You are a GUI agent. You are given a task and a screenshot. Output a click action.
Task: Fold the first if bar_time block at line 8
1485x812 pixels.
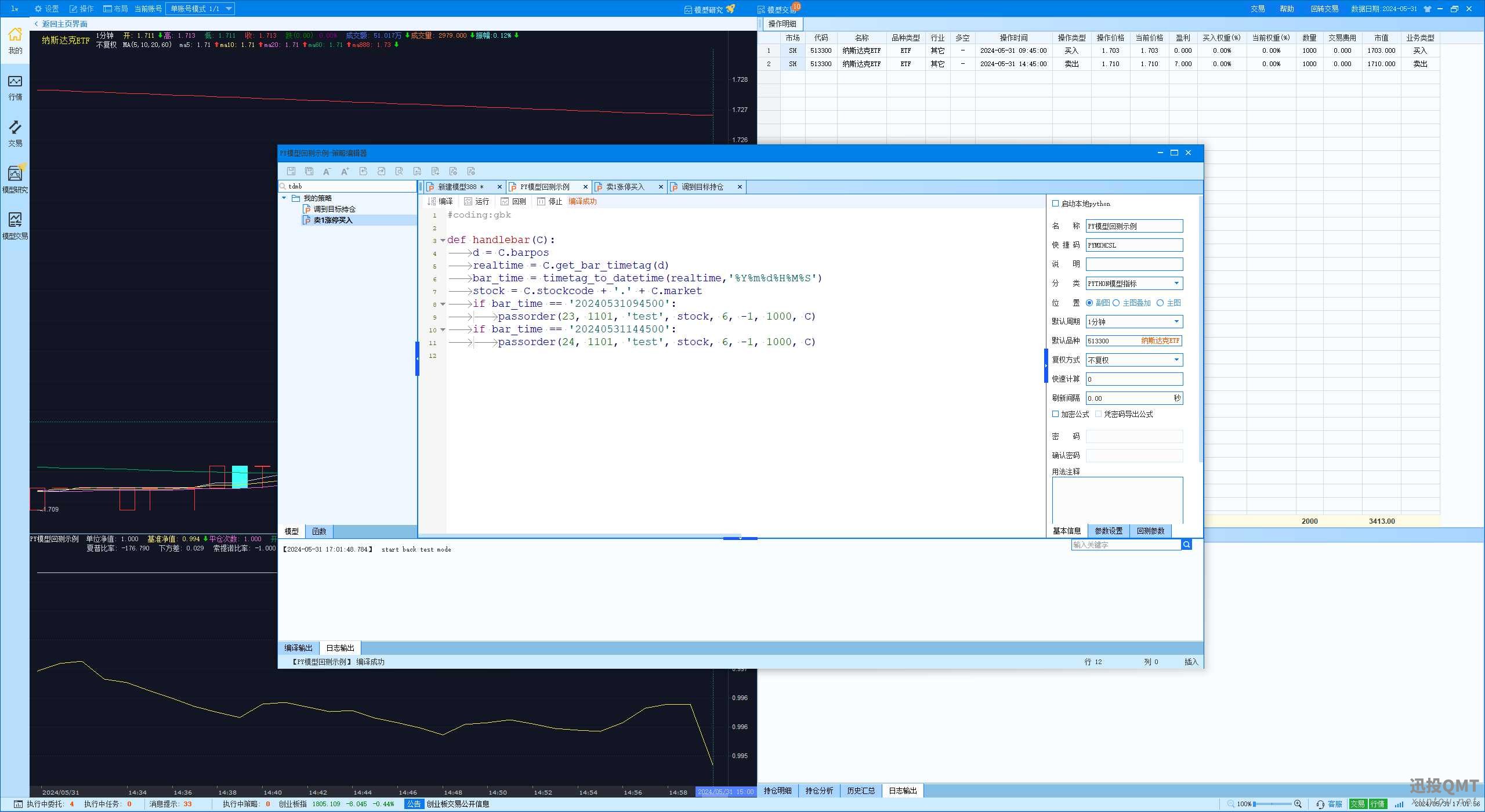point(443,304)
